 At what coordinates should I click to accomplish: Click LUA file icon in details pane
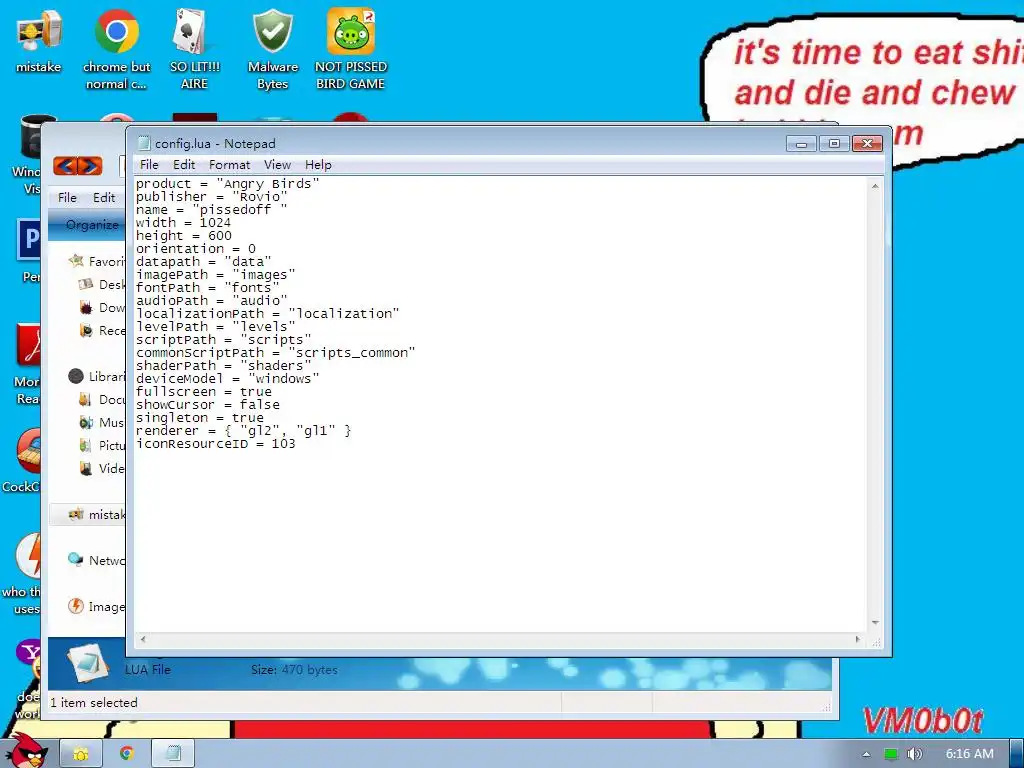88,664
